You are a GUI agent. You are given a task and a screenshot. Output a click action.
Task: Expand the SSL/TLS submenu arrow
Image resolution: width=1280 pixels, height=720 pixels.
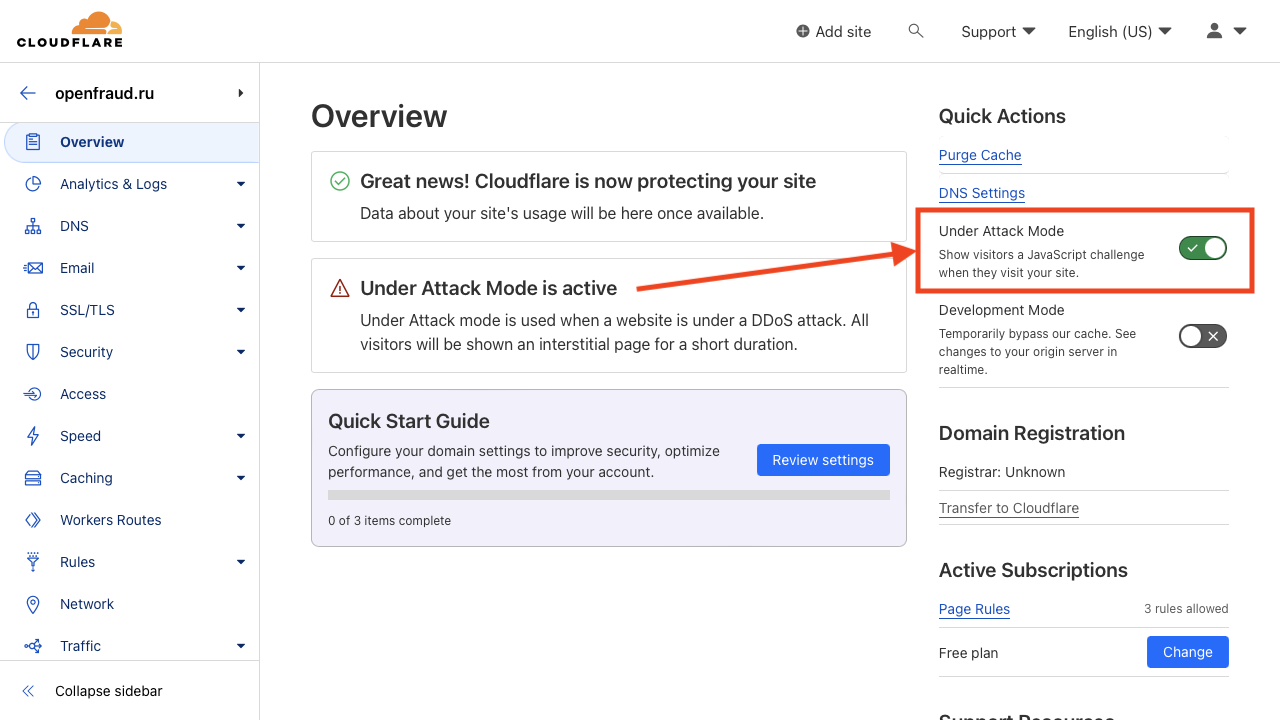click(x=241, y=310)
